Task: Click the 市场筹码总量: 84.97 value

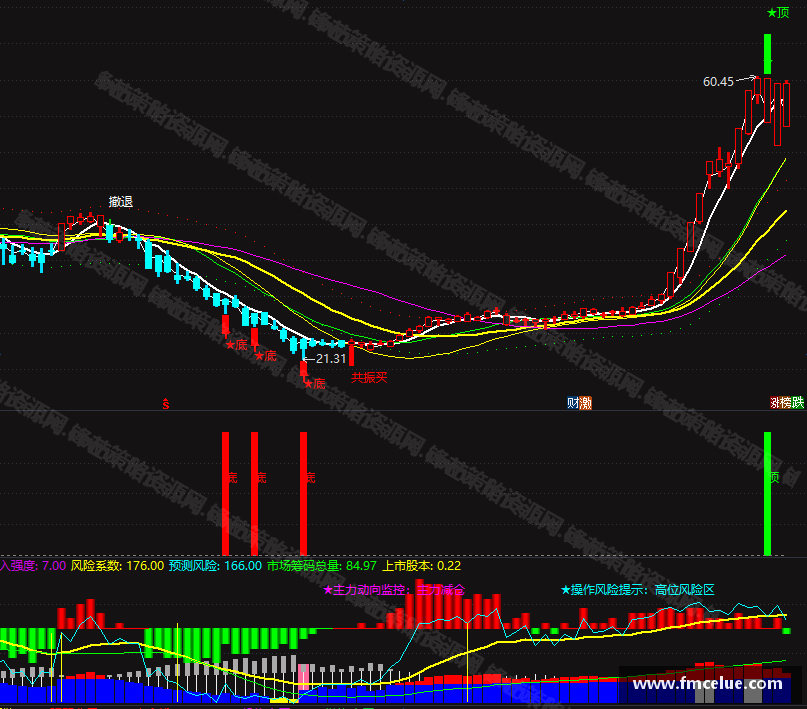Action: [322, 566]
